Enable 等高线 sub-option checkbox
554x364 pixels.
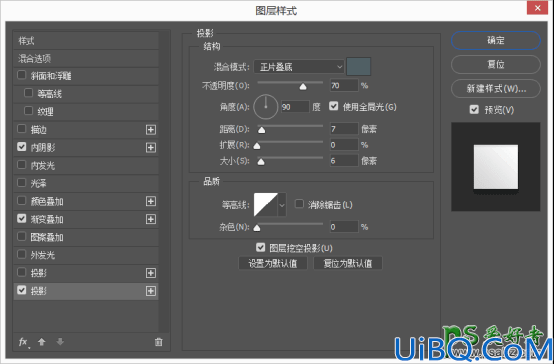click(29, 93)
